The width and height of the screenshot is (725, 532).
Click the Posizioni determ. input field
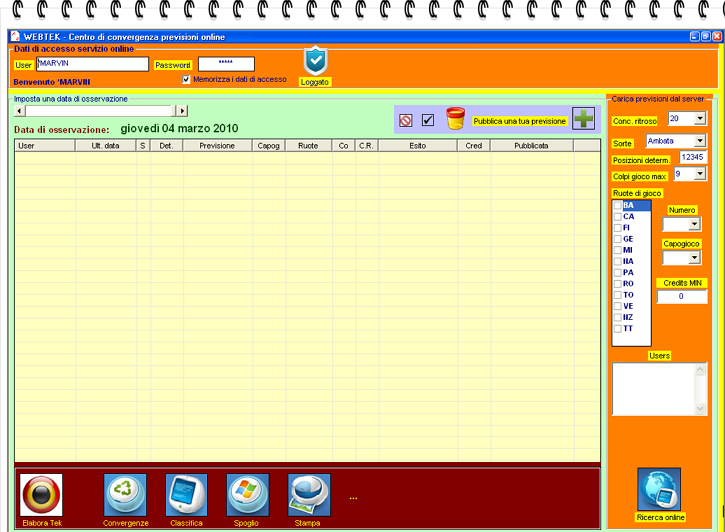pos(693,157)
